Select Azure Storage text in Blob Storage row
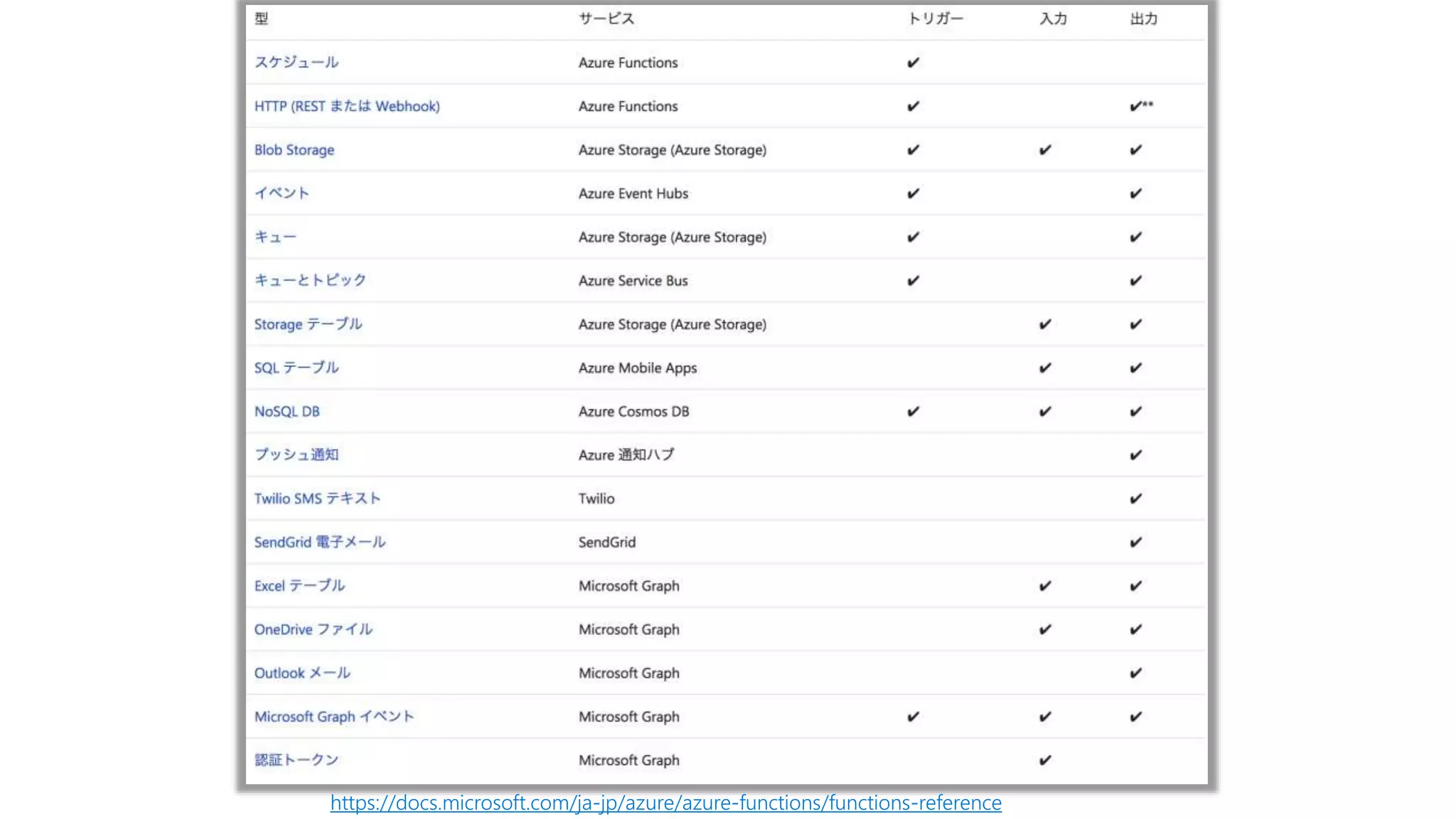 point(673,150)
